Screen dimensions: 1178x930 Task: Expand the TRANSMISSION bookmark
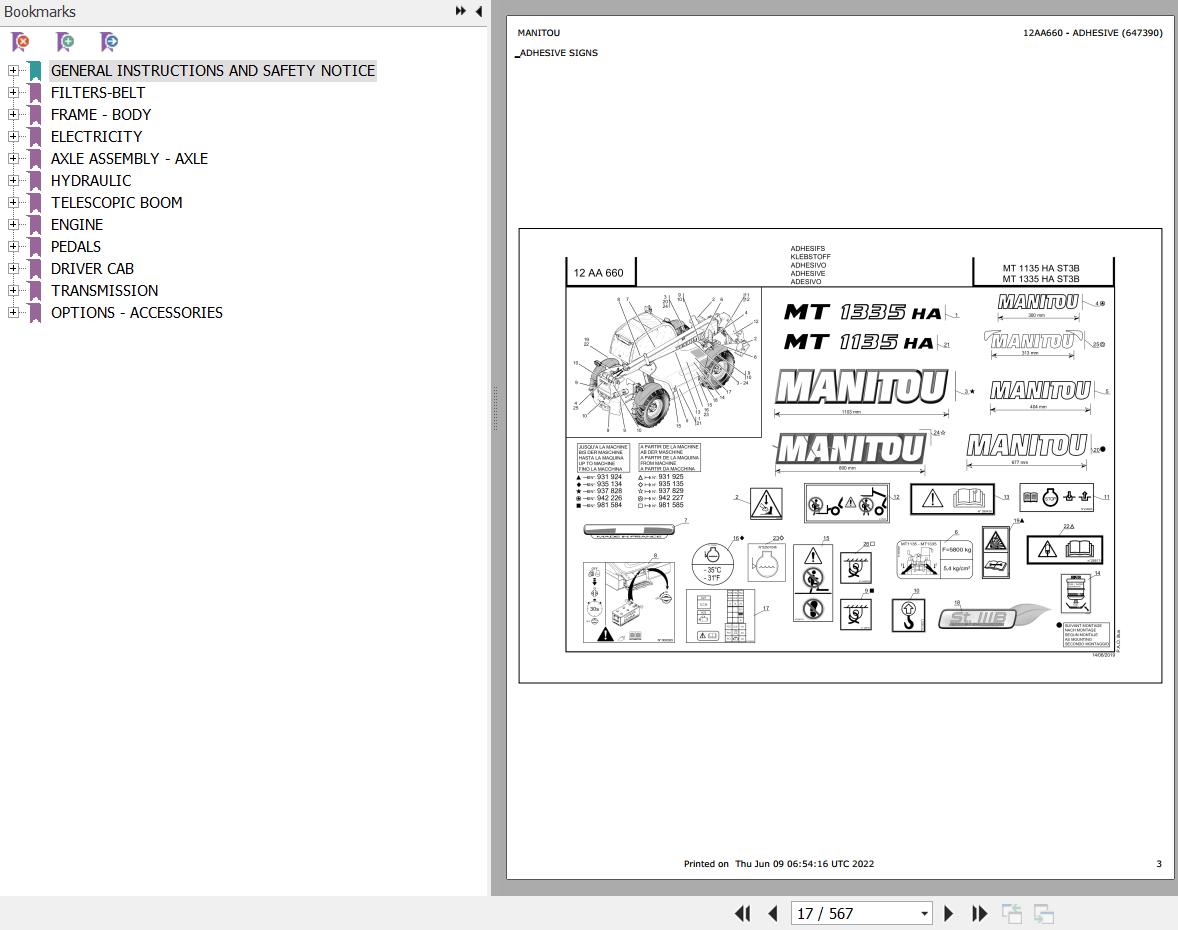[x=12, y=290]
